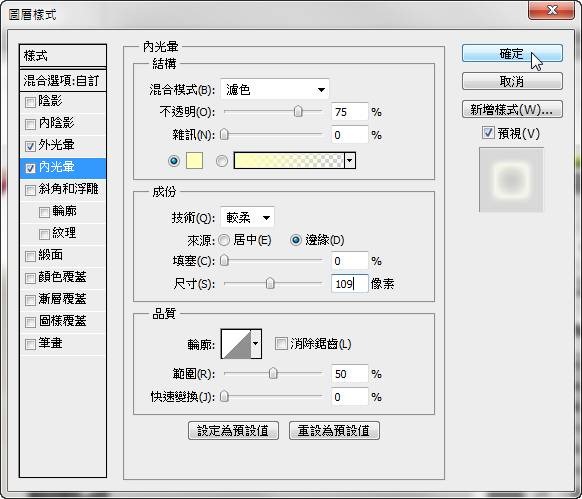
Task: Click the yellow-to-transparent gradient bar
Action: 289,161
